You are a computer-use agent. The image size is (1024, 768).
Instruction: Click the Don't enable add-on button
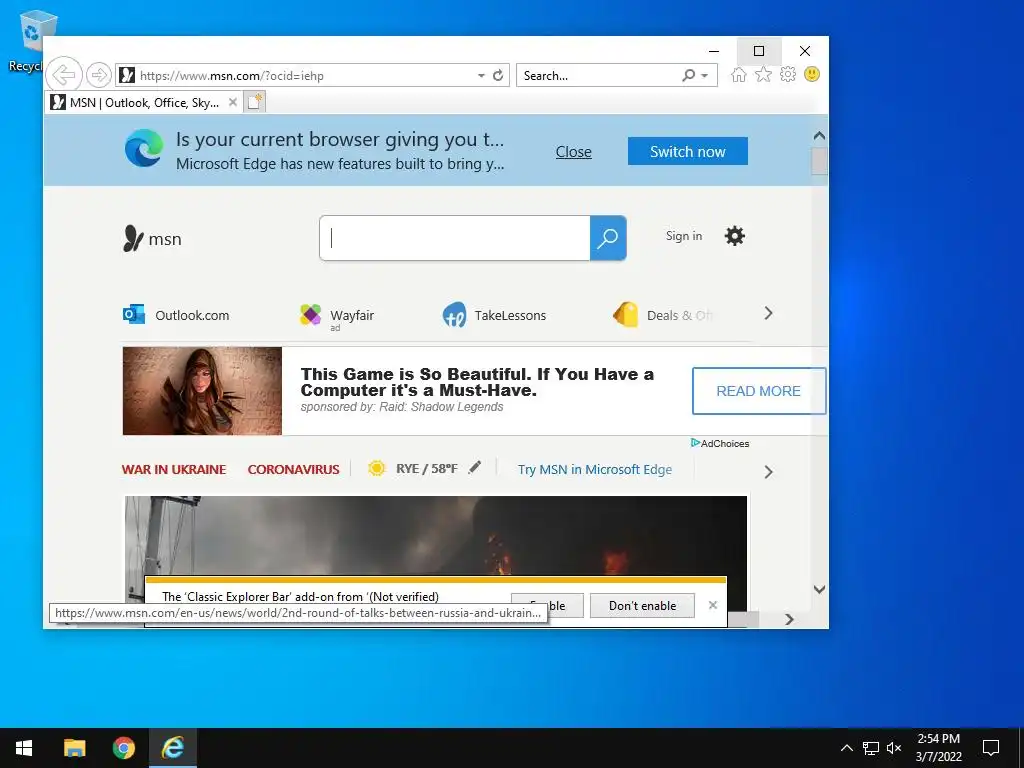coord(643,605)
